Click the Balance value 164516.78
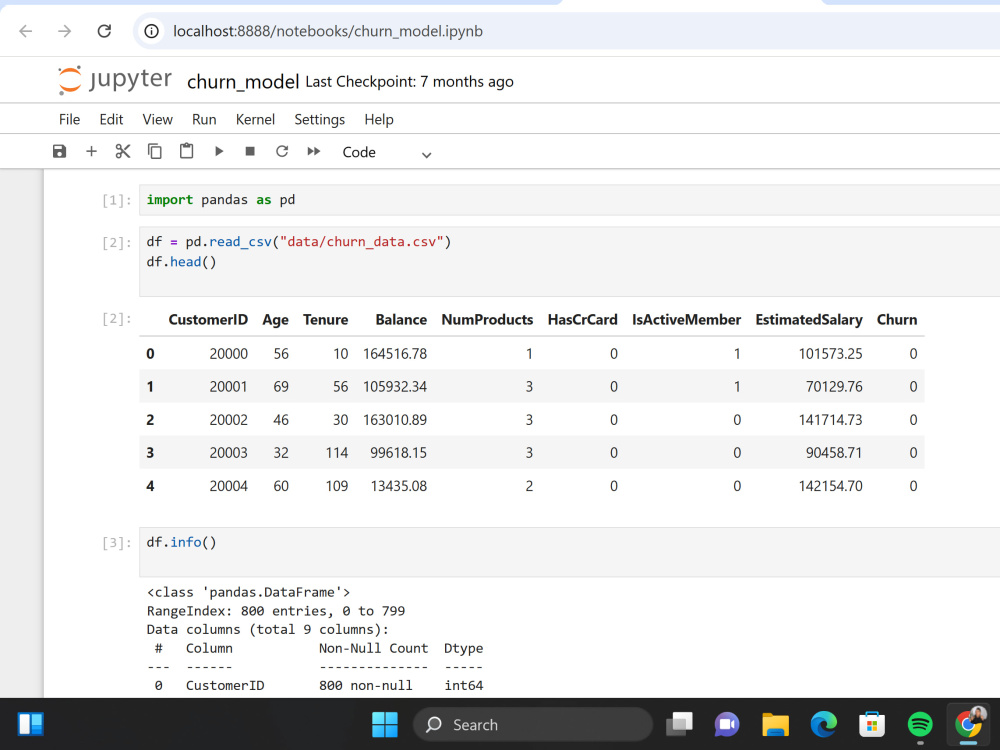This screenshot has height=750, width=1000. (x=395, y=354)
